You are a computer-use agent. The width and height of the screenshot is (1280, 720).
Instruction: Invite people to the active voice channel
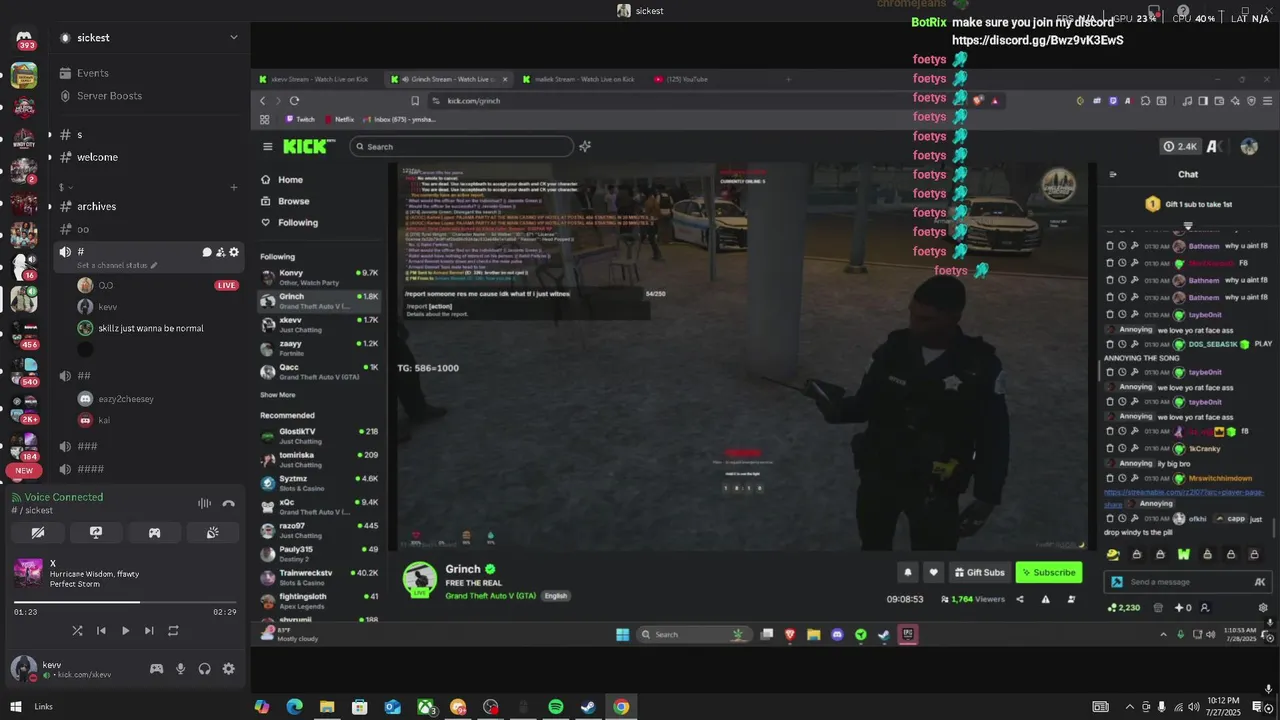220,252
